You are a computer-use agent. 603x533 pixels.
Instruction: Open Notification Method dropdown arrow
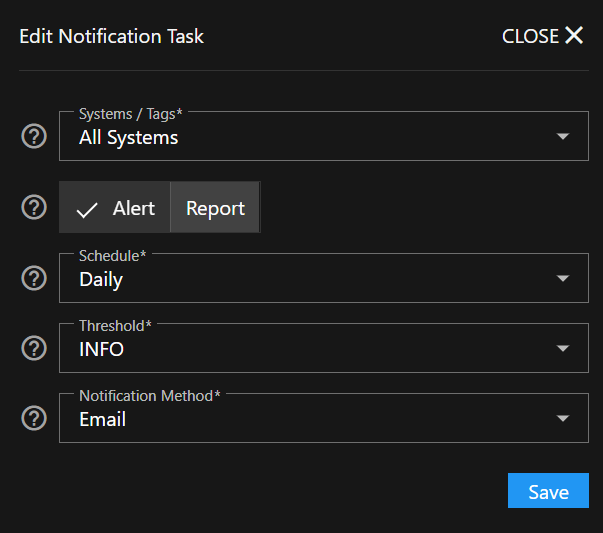point(563,418)
